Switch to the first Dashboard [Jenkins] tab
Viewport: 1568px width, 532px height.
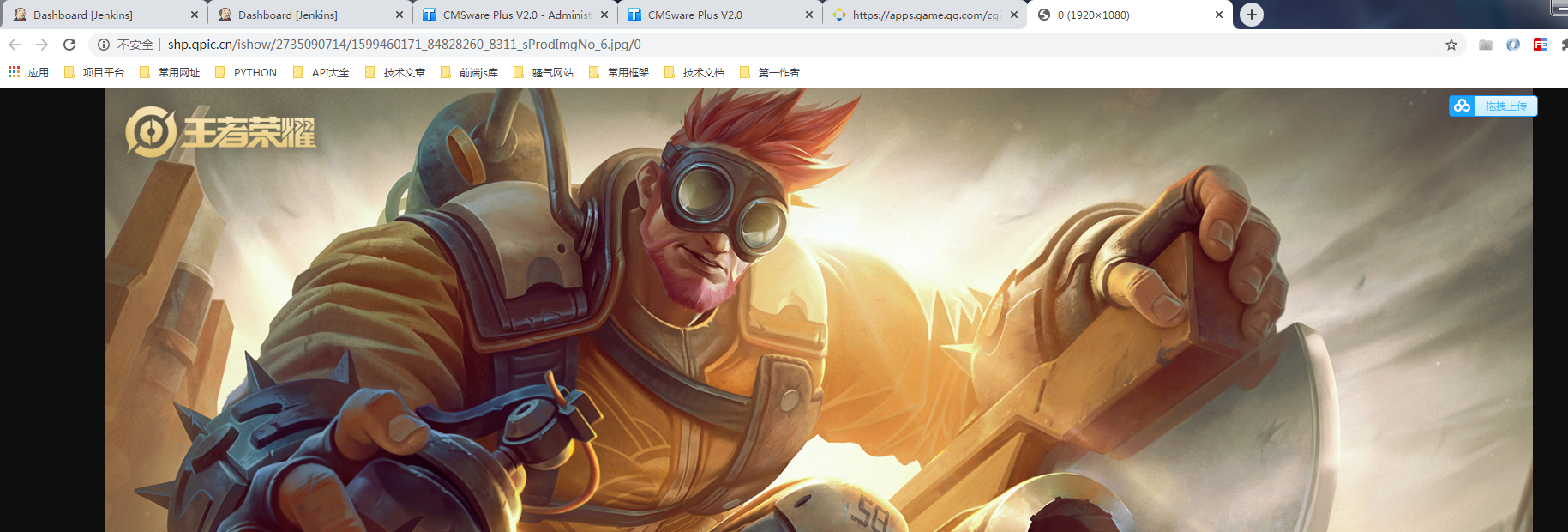pos(103,15)
